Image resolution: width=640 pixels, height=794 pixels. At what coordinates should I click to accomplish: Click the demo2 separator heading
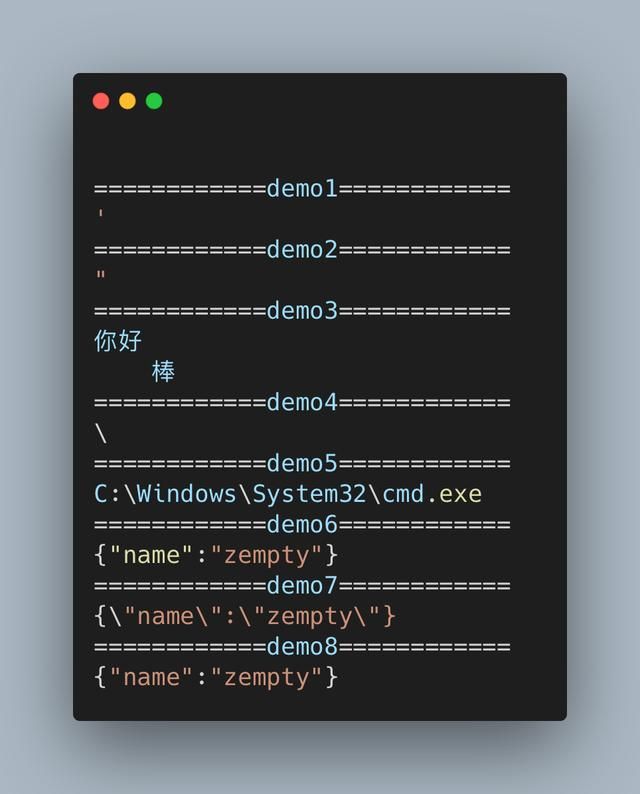pyautogui.click(x=302, y=249)
